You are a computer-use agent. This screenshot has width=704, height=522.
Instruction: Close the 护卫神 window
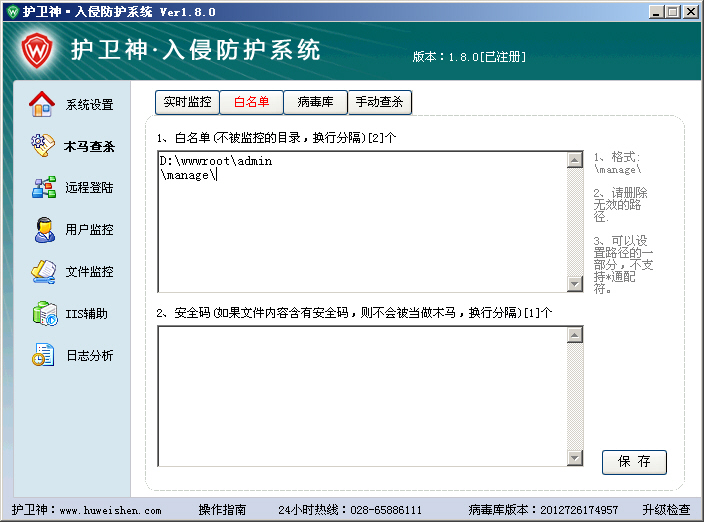[x=690, y=12]
